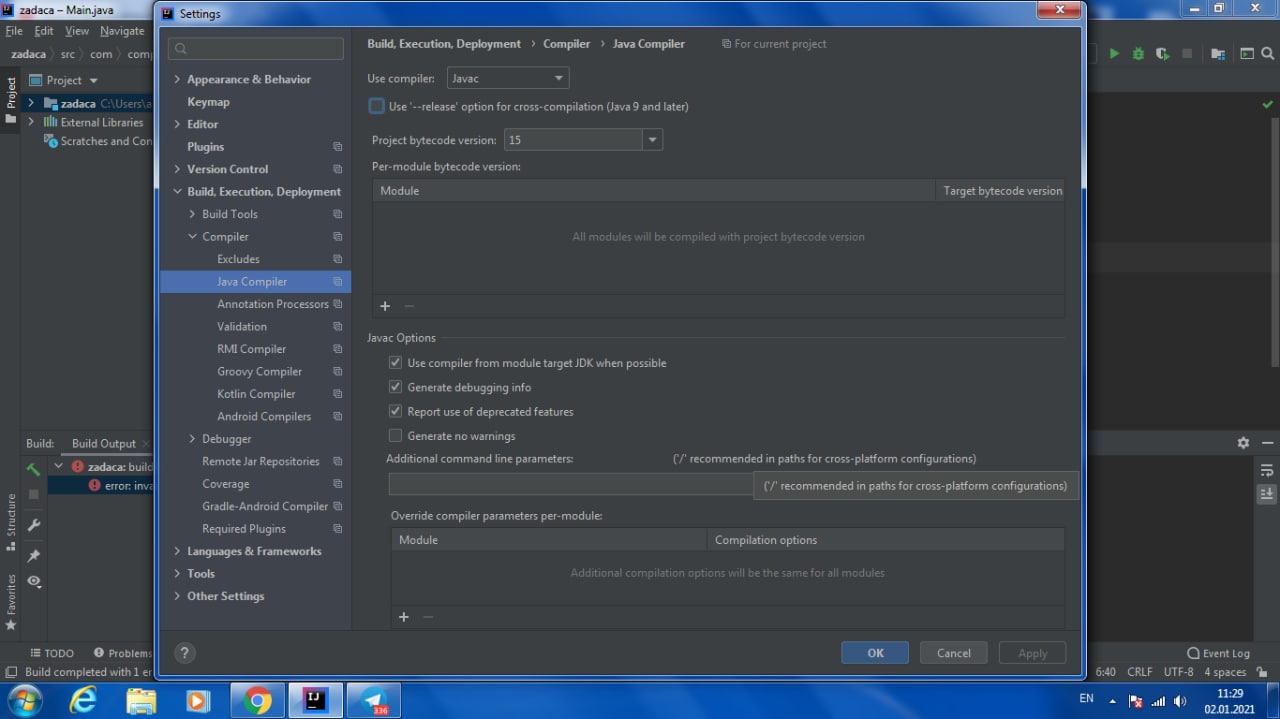Click the Compiler breadcrumb in settings header

click(567, 44)
